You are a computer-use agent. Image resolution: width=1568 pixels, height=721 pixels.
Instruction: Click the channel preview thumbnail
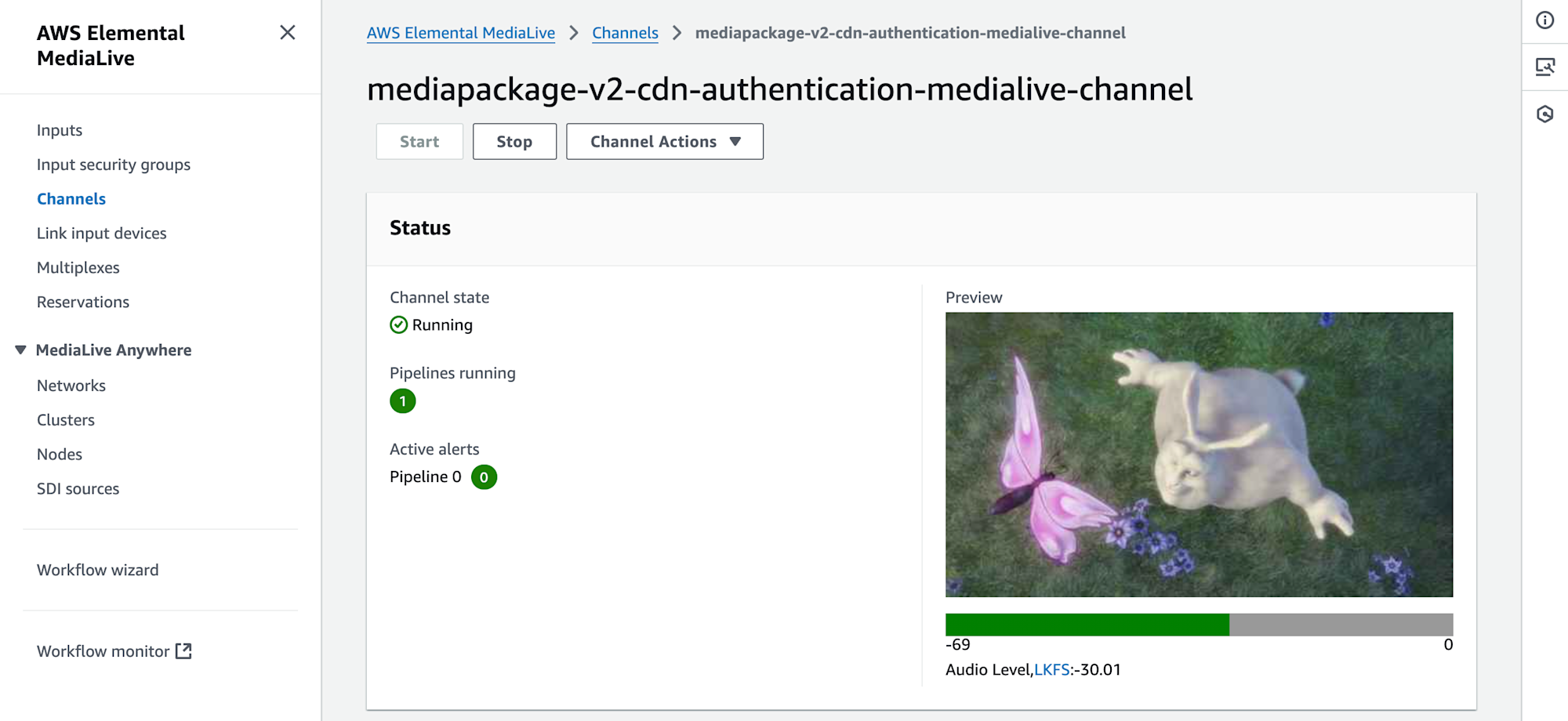click(x=1199, y=455)
